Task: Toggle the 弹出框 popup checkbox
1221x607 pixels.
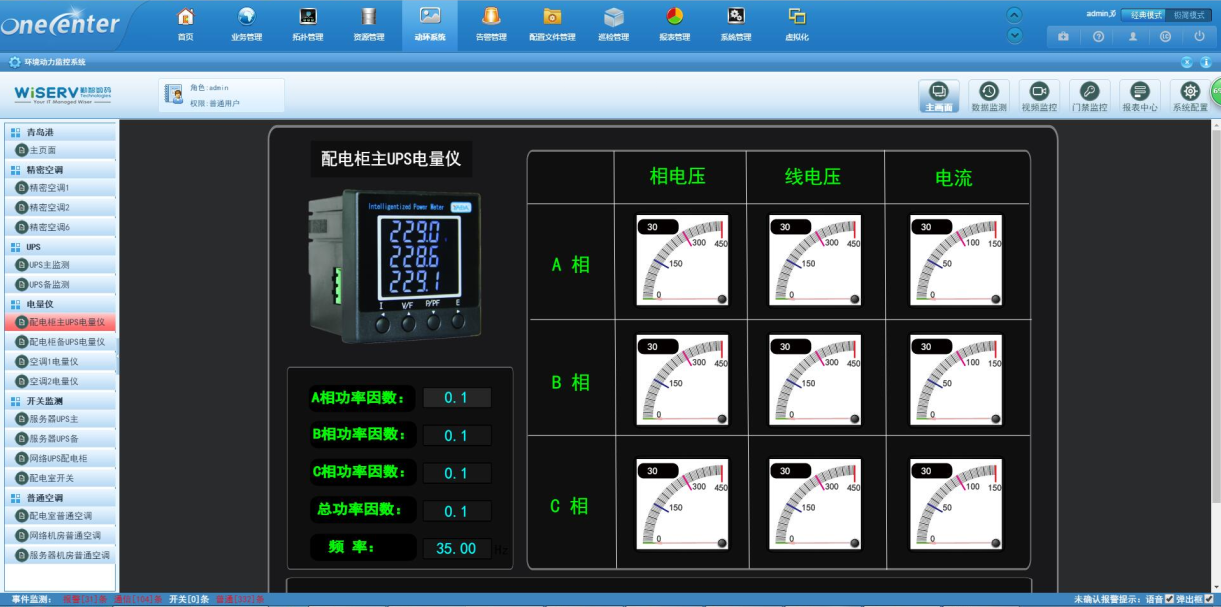Action: [1209, 600]
